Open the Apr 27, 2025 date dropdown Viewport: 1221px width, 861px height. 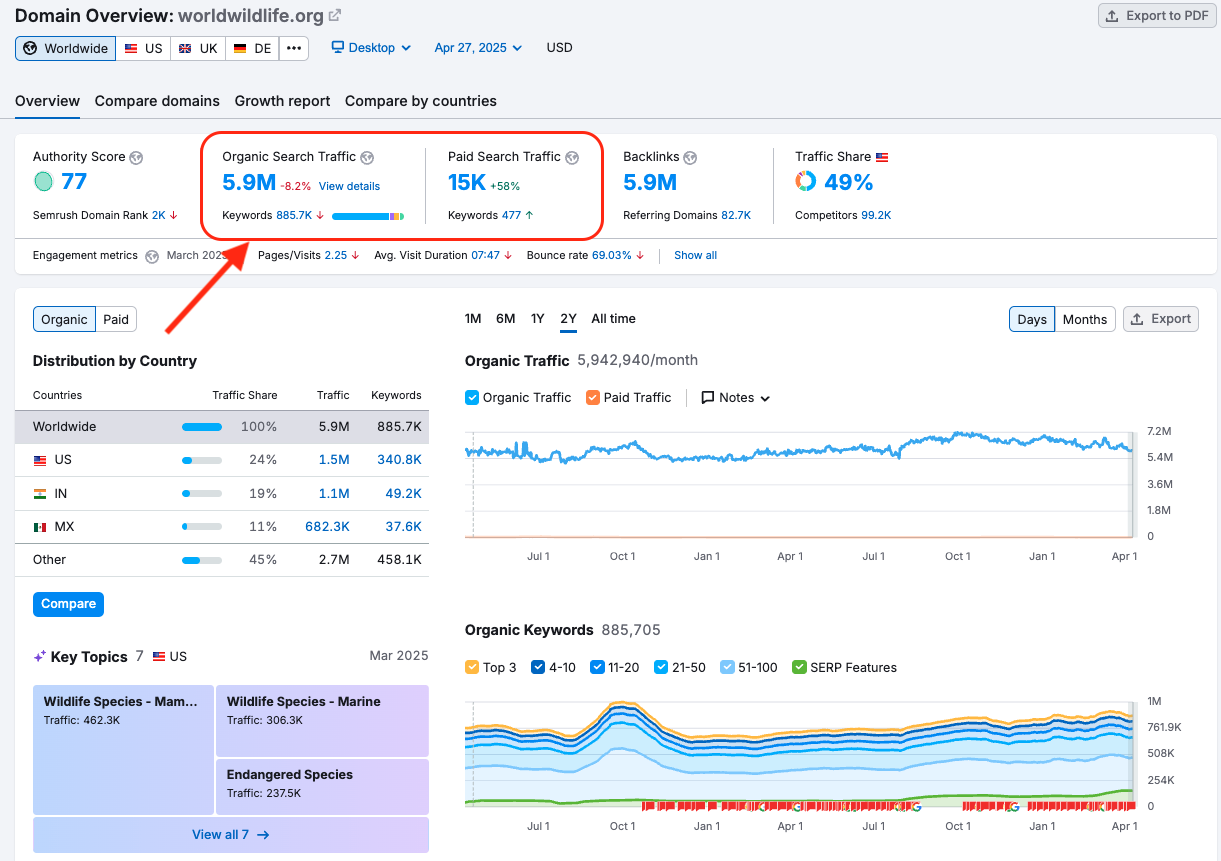(478, 47)
